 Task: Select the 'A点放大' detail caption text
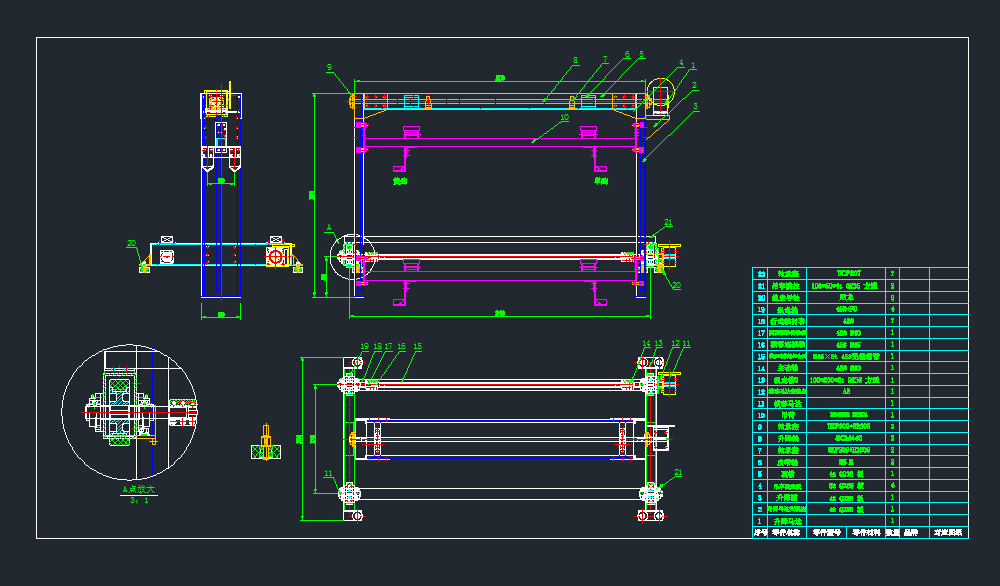[x=139, y=490]
